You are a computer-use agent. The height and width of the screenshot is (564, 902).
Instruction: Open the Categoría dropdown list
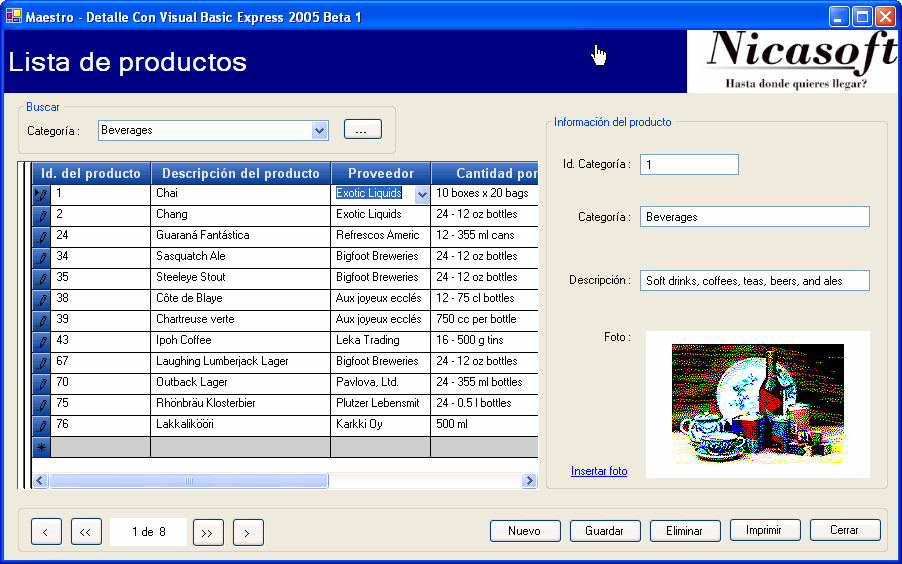[x=319, y=130]
